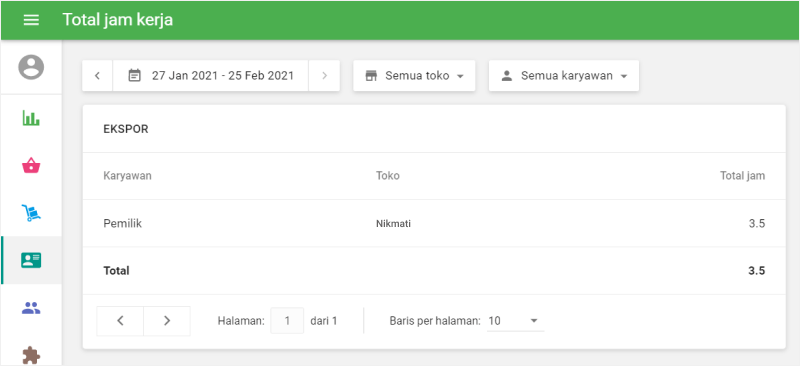Expand the Semua karyawan dropdown
The height and width of the screenshot is (366, 800).
point(564,76)
